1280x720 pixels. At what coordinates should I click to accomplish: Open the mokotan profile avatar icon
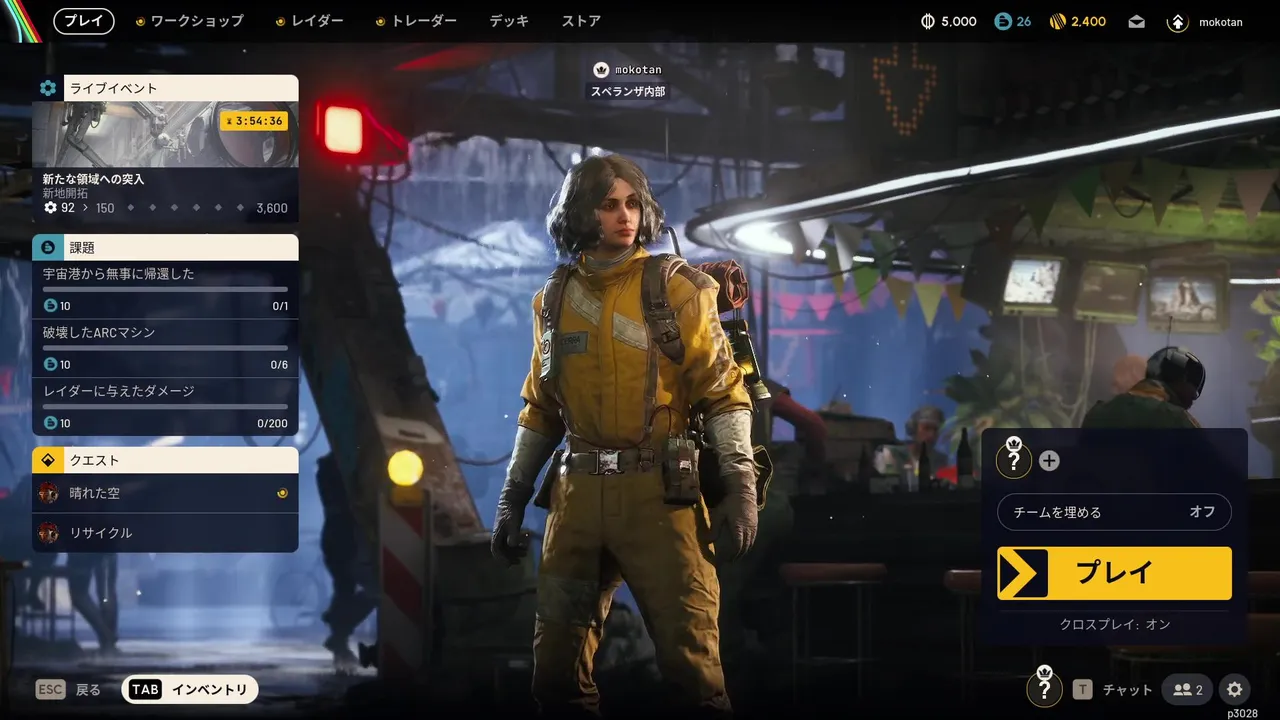point(1178,22)
